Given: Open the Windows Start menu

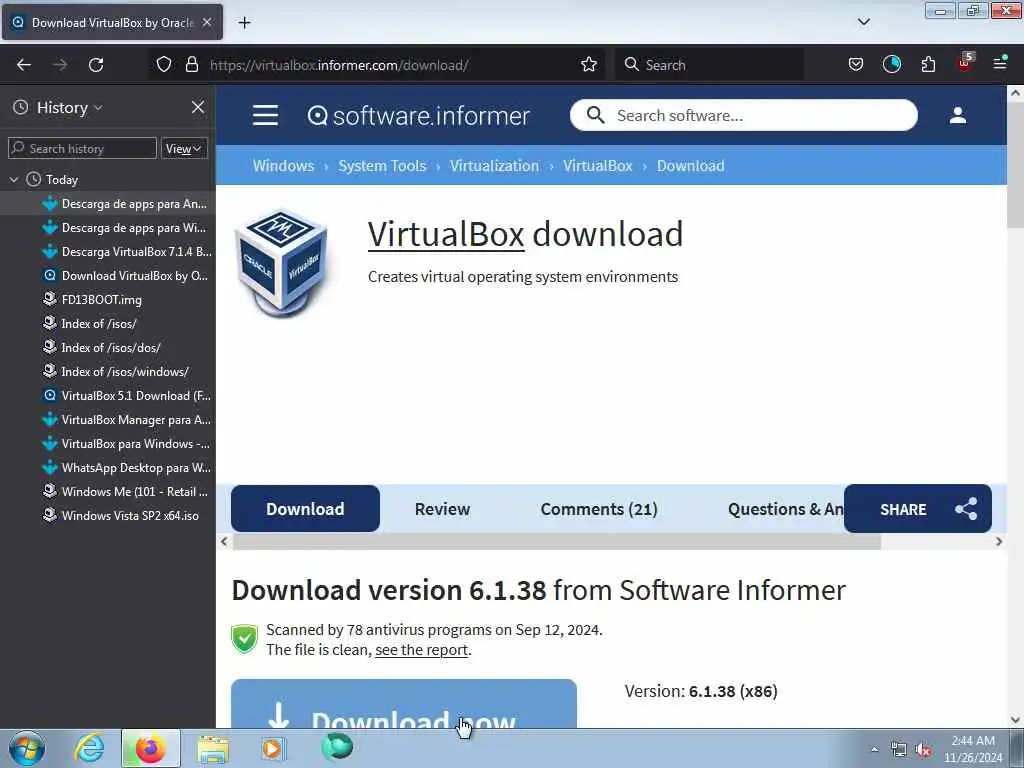Looking at the screenshot, I should pos(27,748).
